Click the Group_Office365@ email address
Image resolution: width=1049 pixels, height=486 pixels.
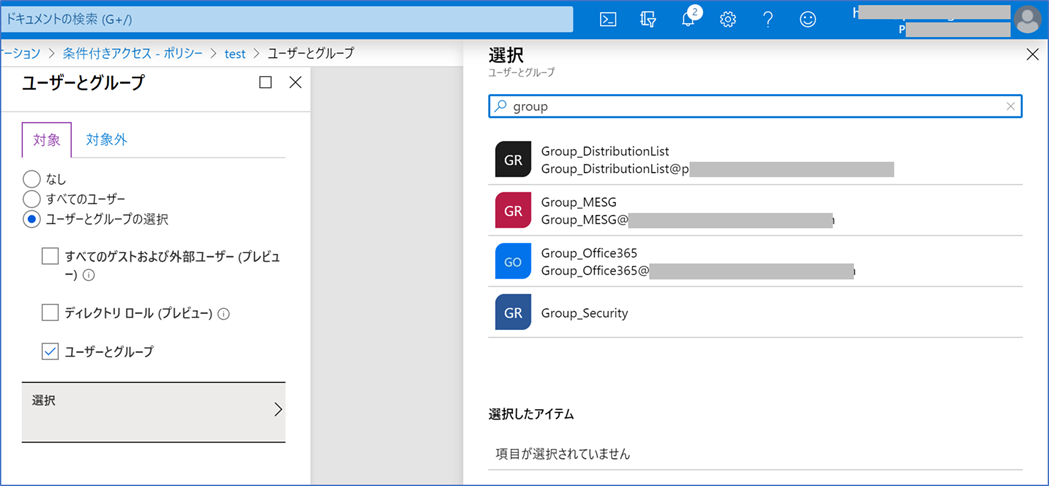(x=595, y=270)
